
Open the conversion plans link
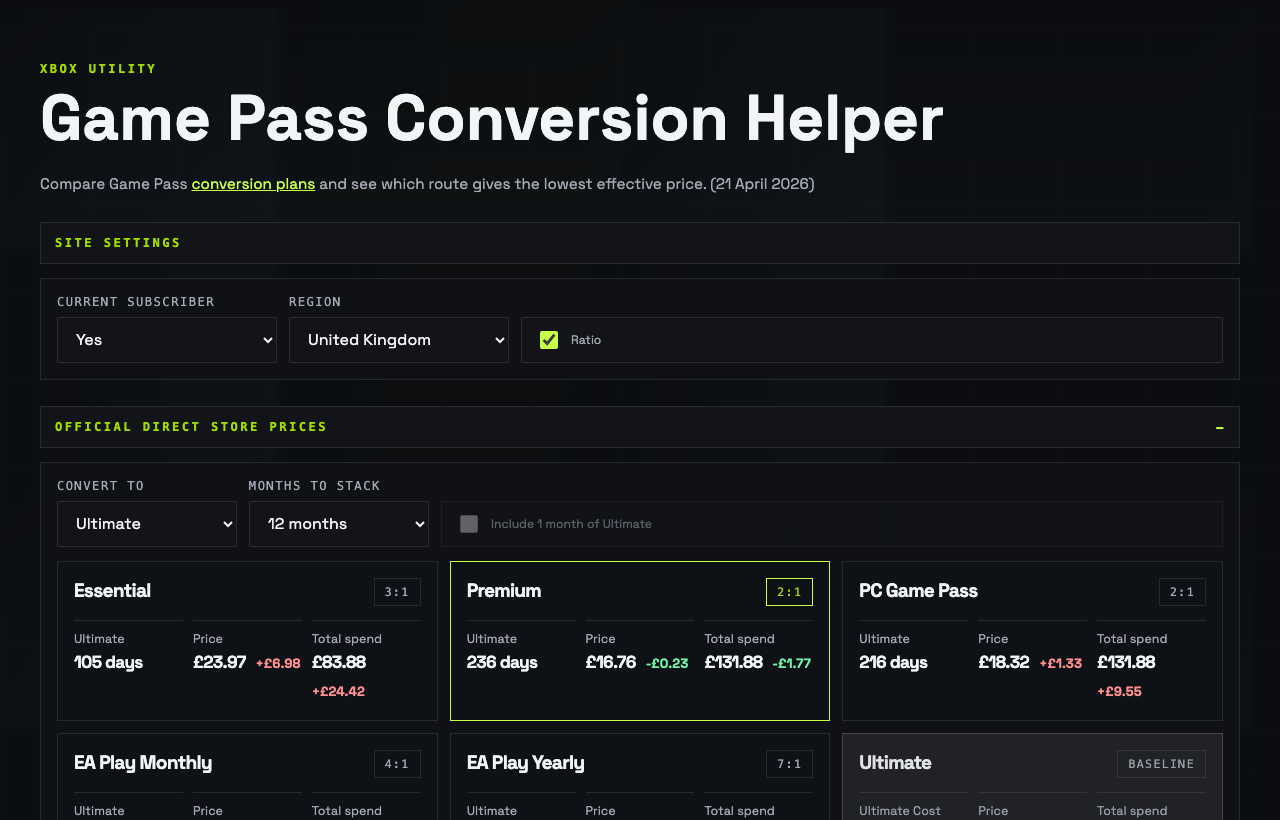coord(253,184)
